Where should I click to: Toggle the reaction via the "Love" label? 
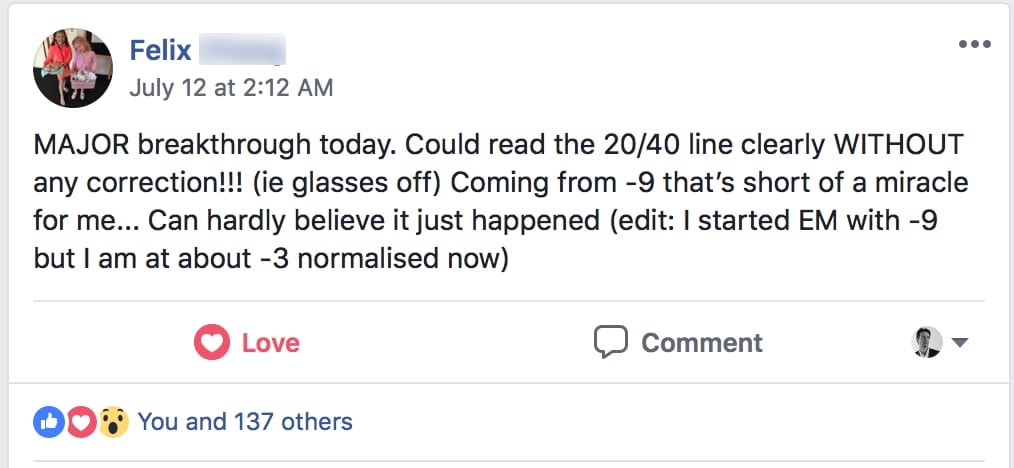tap(271, 343)
